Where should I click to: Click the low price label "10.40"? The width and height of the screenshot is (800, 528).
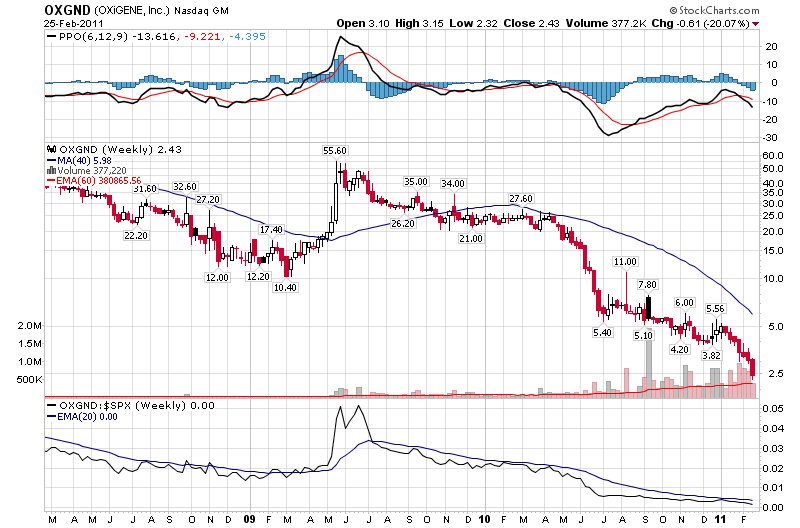(285, 287)
